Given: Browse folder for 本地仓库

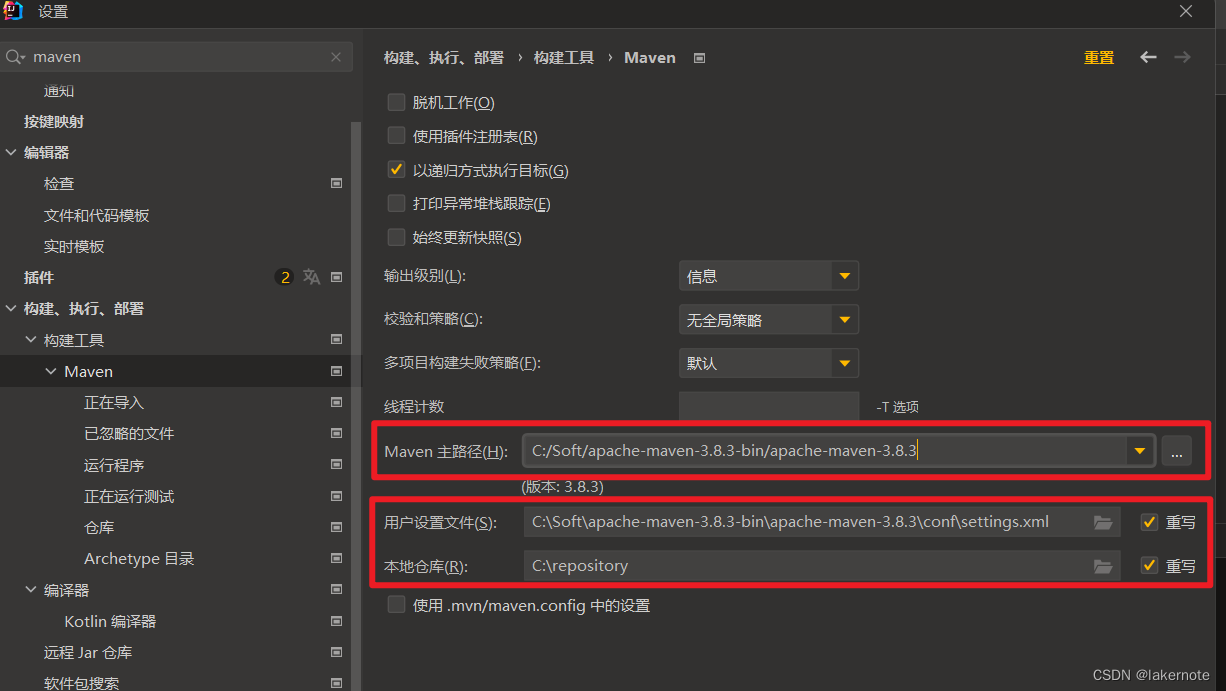Looking at the screenshot, I should (1103, 566).
